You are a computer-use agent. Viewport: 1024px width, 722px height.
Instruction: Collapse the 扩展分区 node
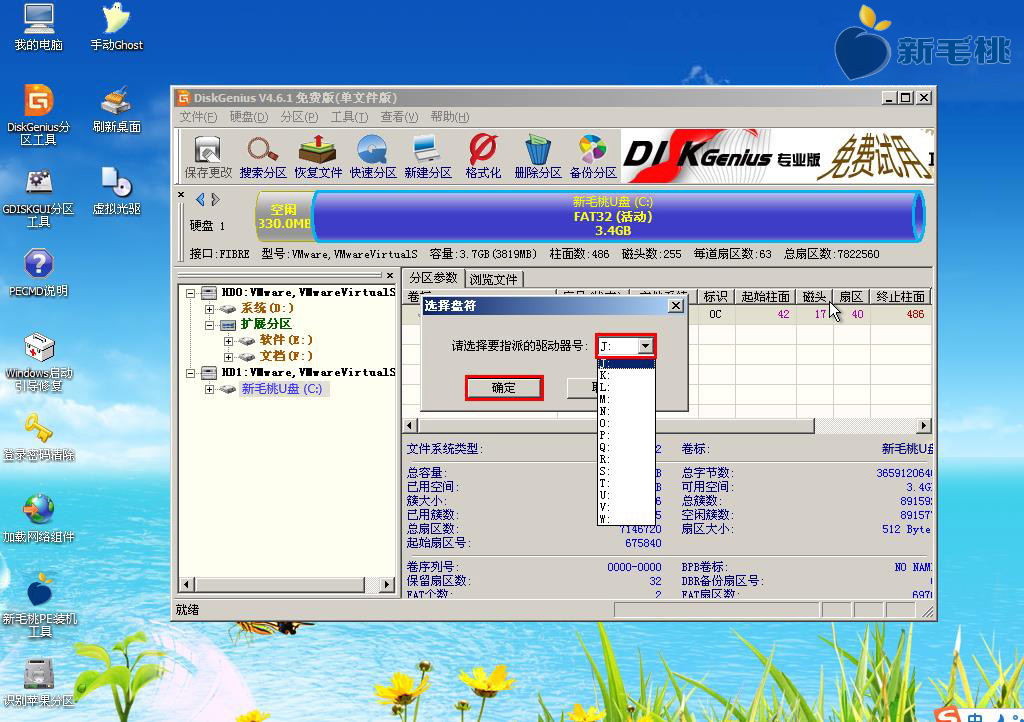pyautogui.click(x=209, y=325)
